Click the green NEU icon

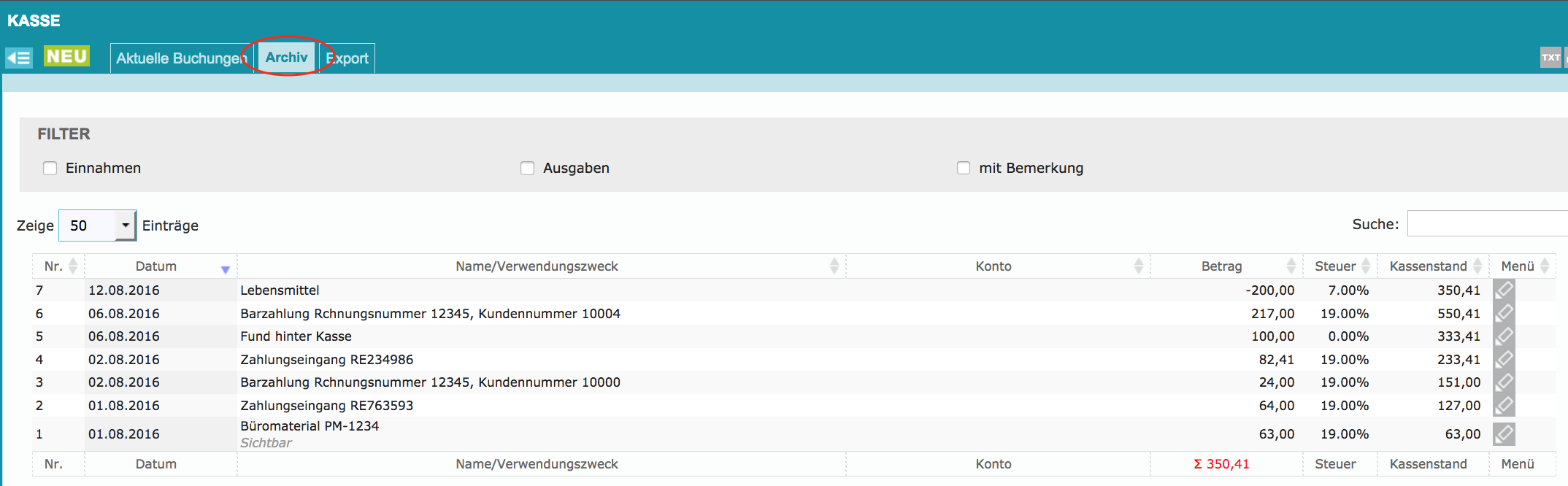point(66,57)
